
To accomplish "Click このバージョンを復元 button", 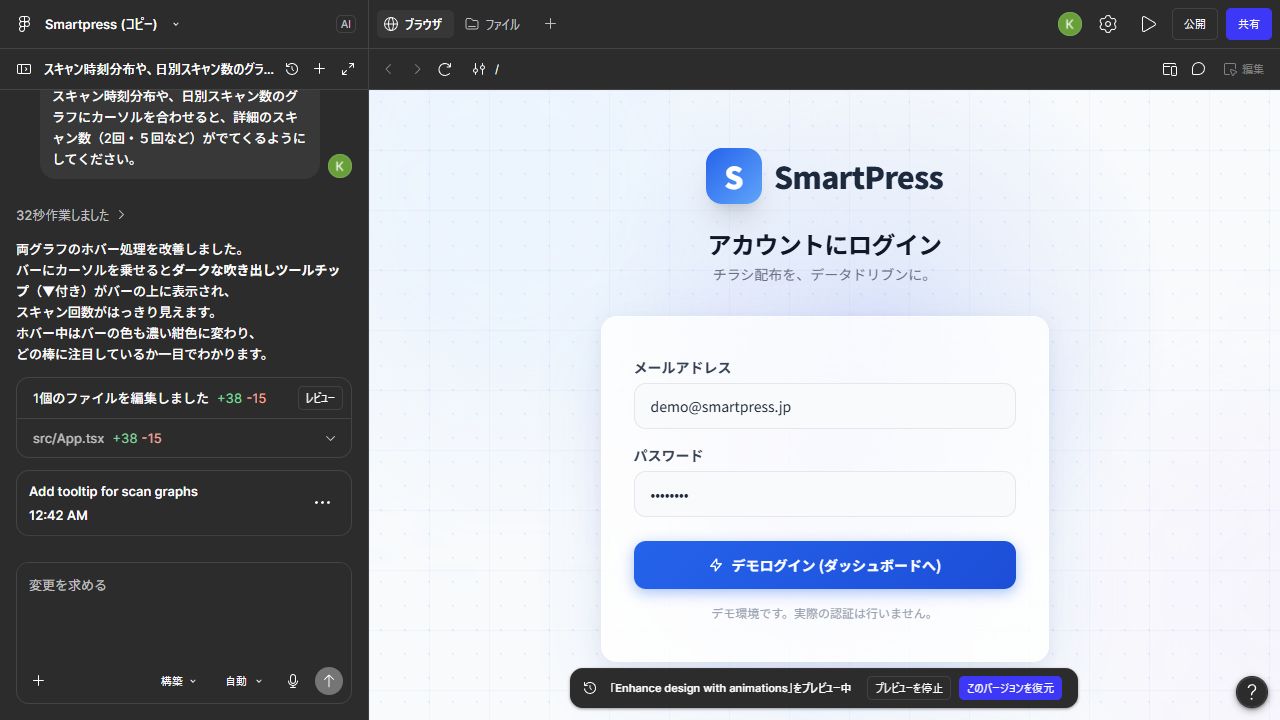I will click(1010, 688).
